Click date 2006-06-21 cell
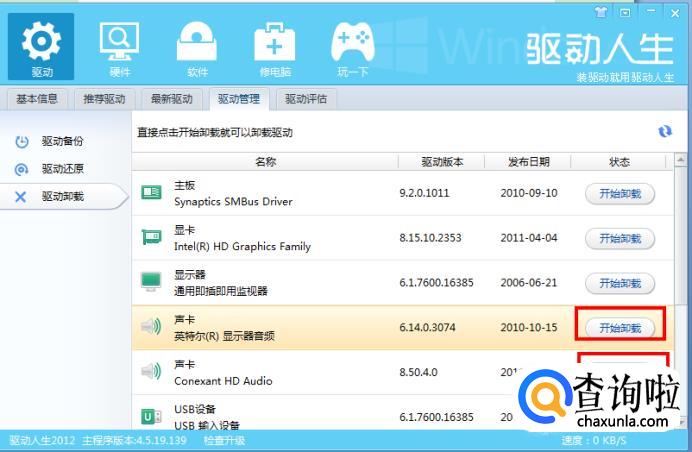692x452 pixels. click(x=529, y=282)
